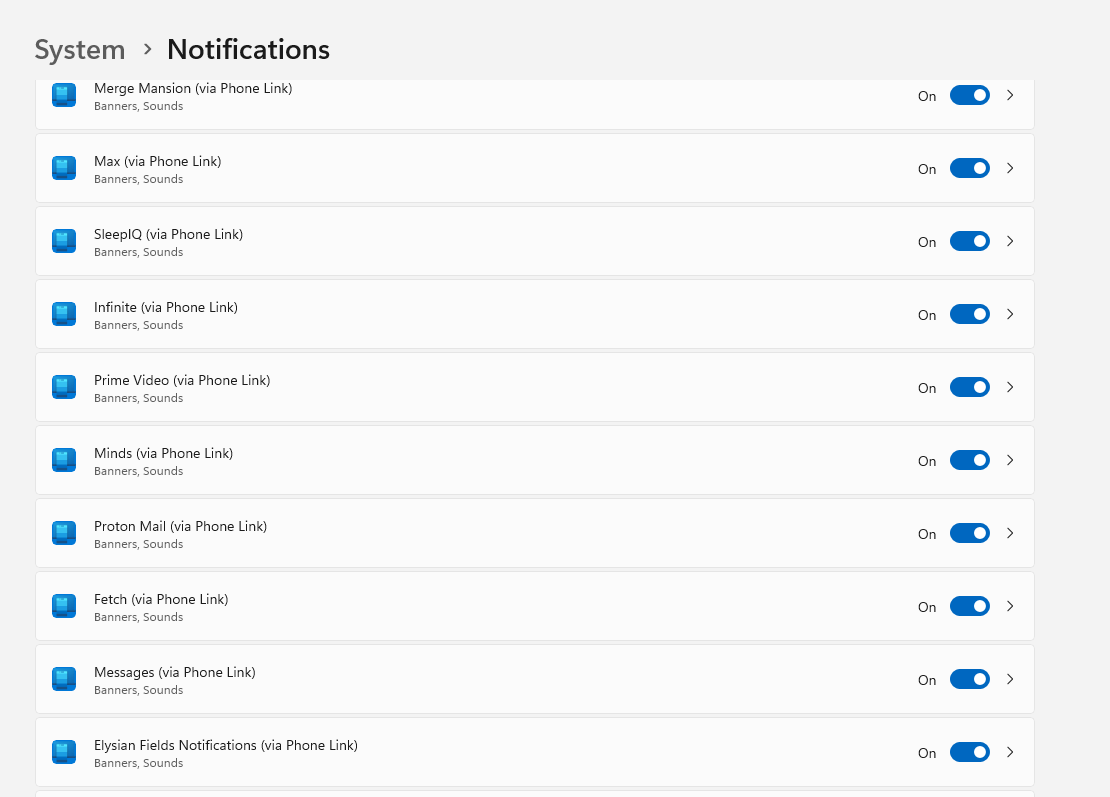This screenshot has width=1110, height=797.
Task: Expand Messages row chevron
Action: [1010, 678]
